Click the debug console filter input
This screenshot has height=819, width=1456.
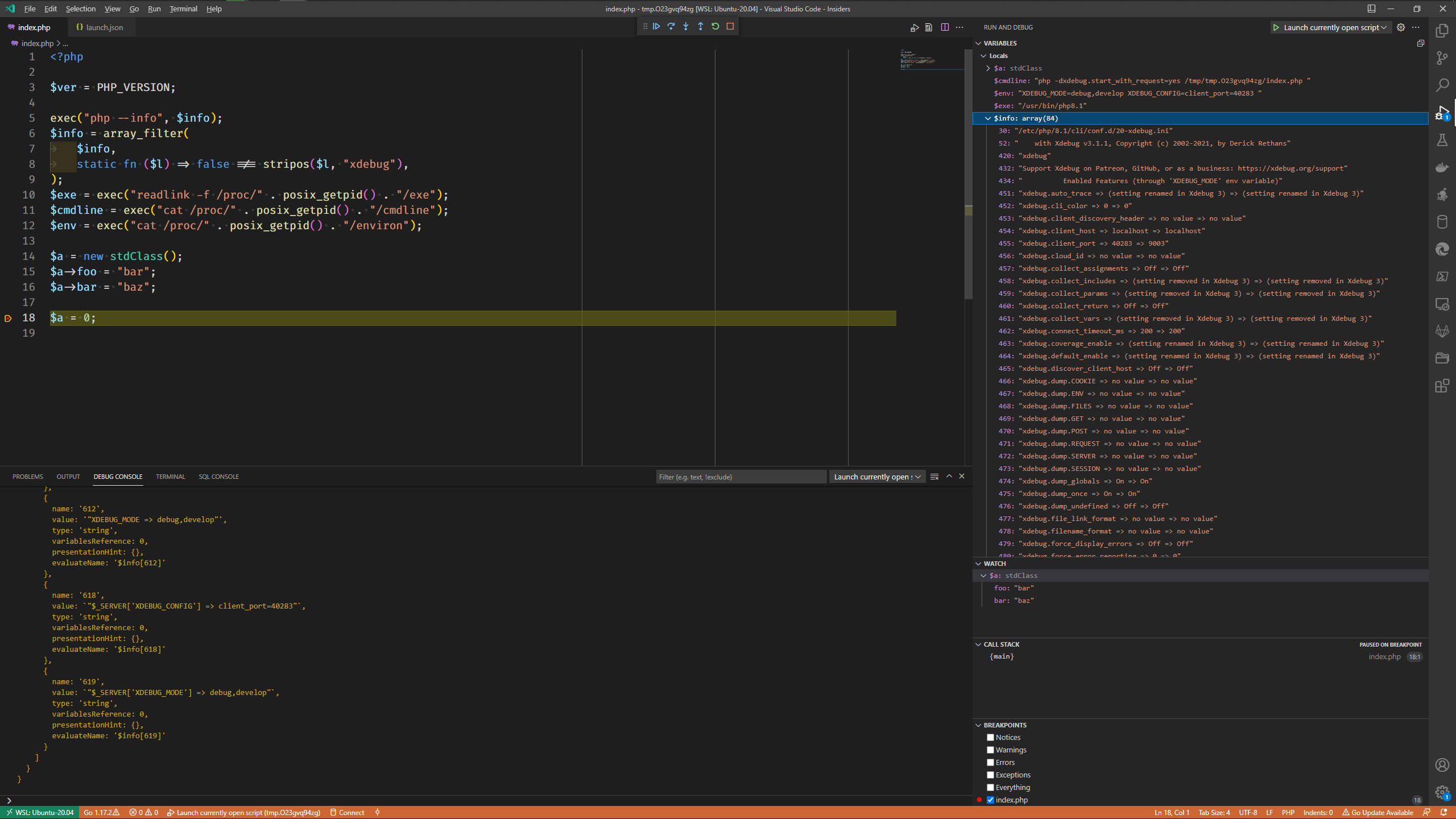pyautogui.click(x=739, y=477)
